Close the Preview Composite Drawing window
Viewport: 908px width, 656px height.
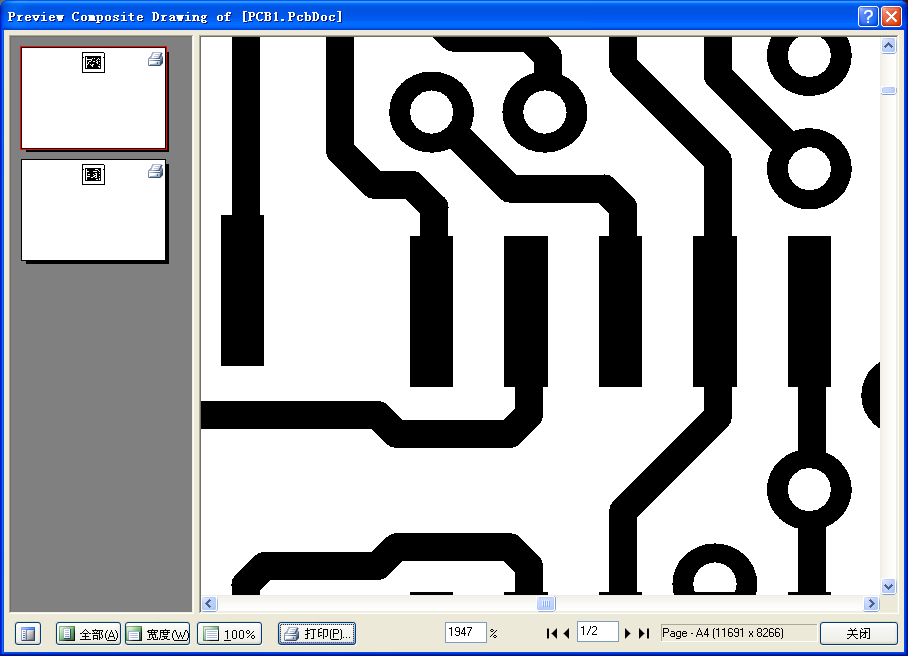[x=891, y=16]
